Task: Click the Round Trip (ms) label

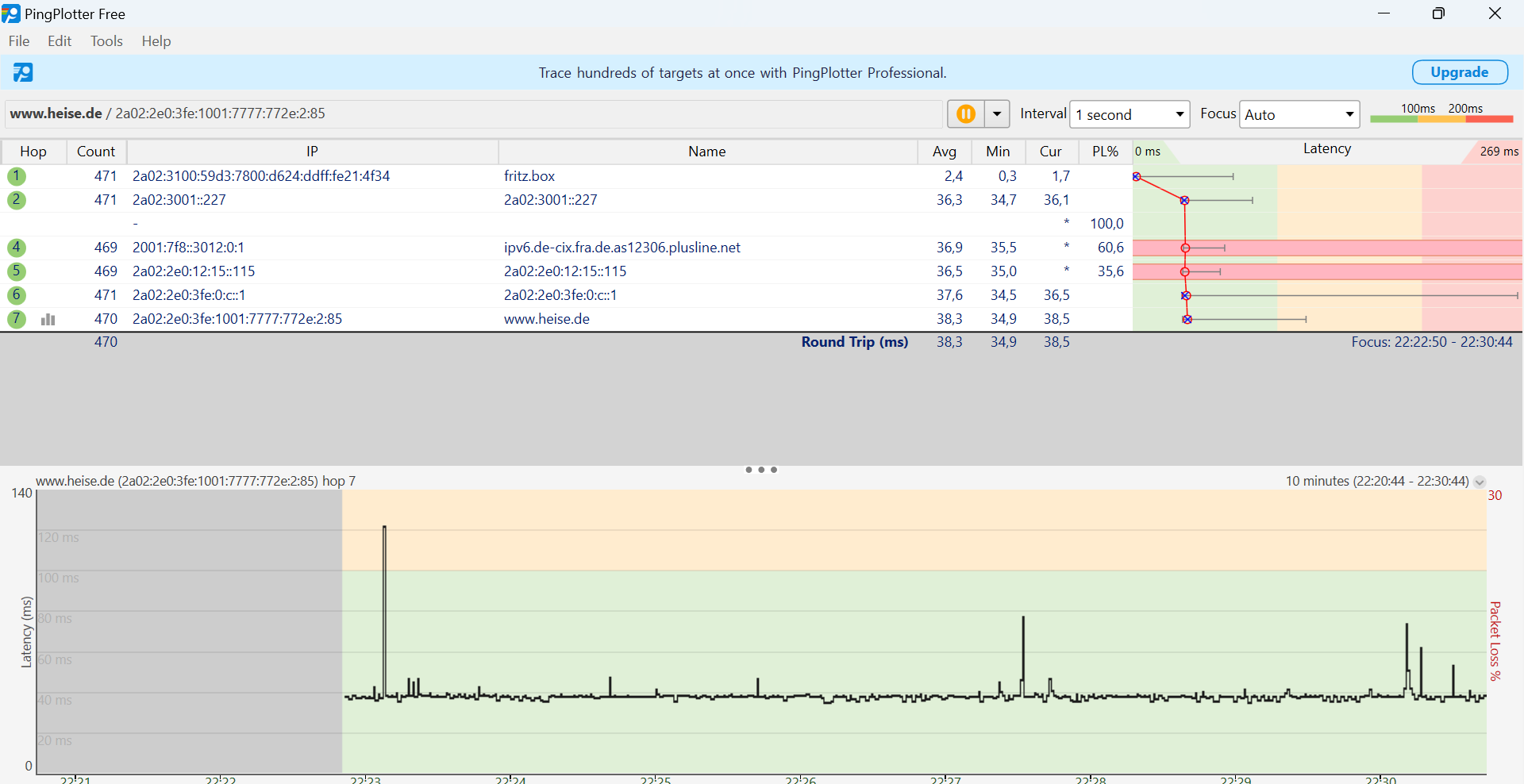Action: point(855,342)
